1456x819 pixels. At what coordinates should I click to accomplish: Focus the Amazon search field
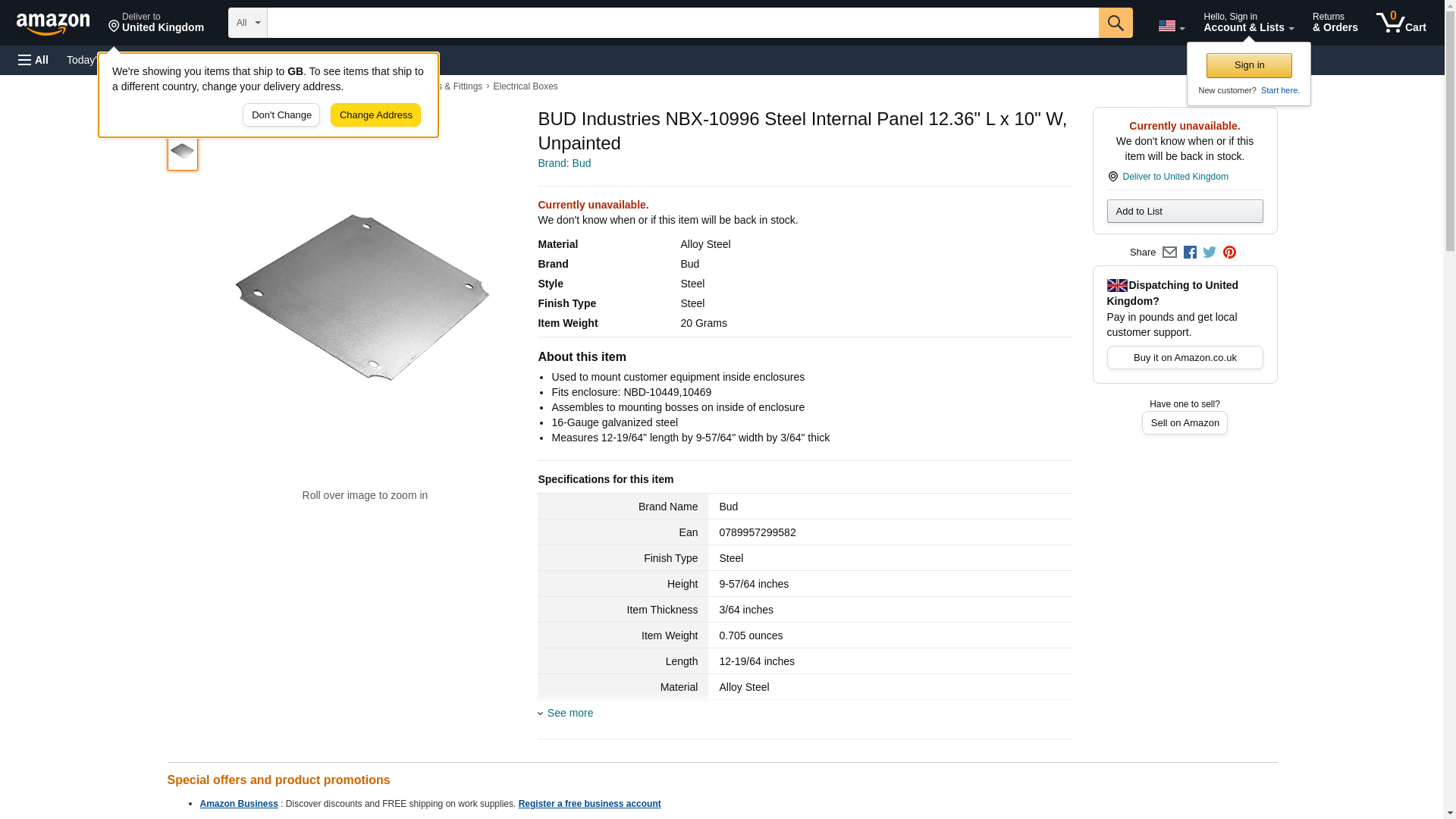pyautogui.click(x=682, y=23)
